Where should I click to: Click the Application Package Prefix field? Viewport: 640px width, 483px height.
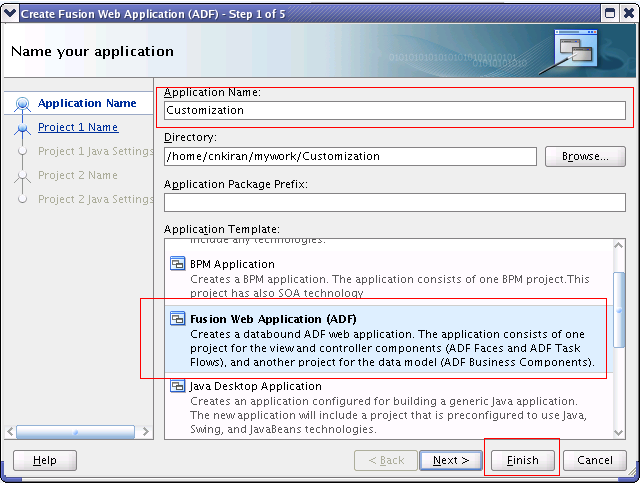pyautogui.click(x=395, y=203)
